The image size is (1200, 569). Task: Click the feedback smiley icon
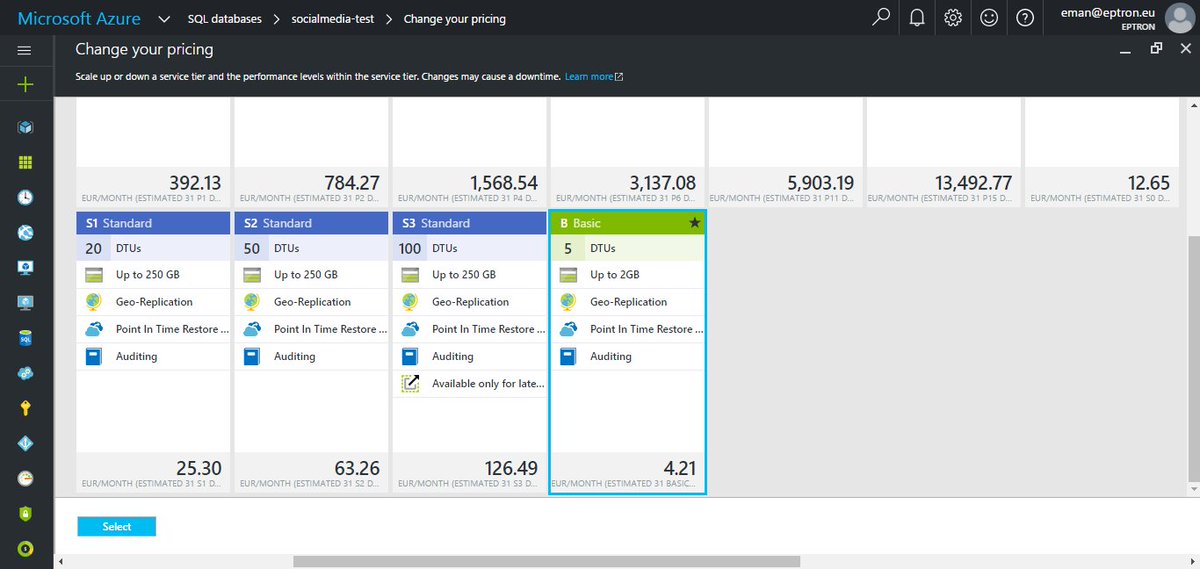[x=989, y=18]
